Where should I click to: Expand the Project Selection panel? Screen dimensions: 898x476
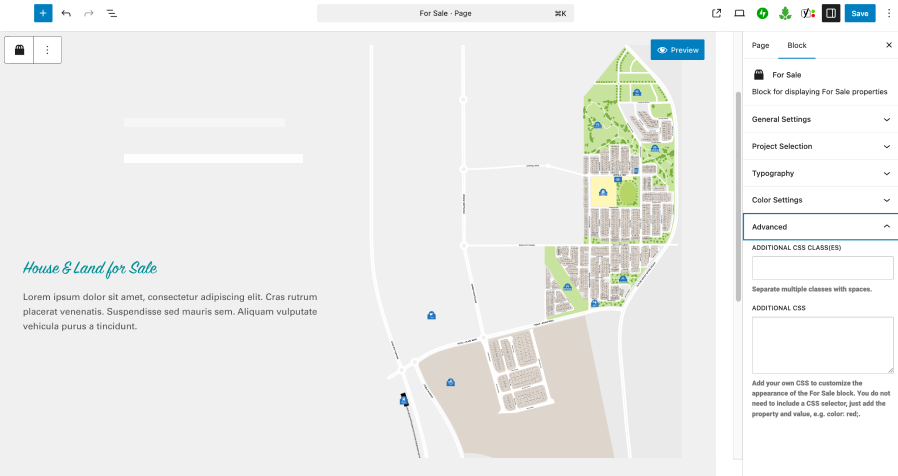click(x=820, y=146)
